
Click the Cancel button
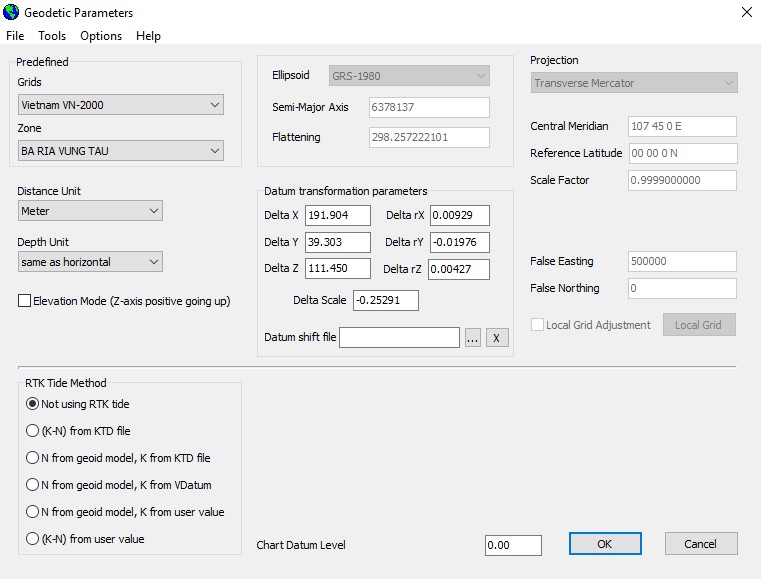point(701,544)
